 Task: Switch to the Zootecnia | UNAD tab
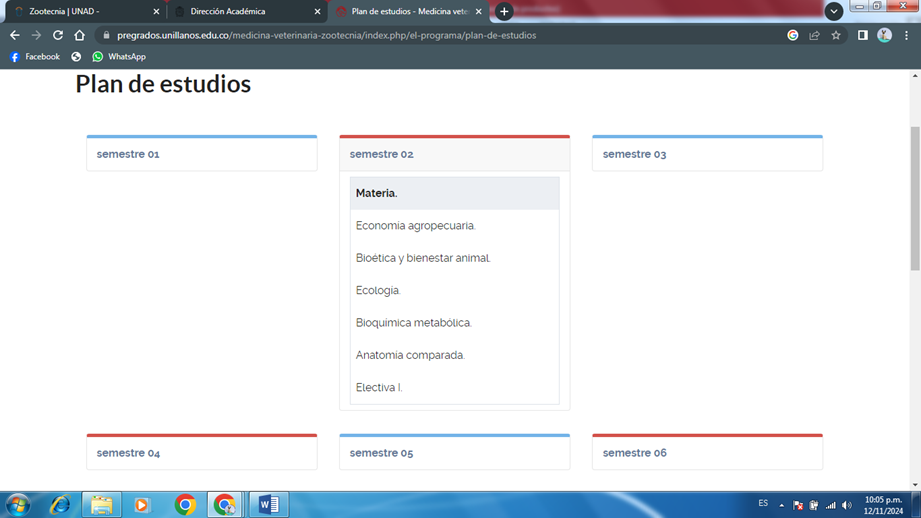[x=80, y=12]
